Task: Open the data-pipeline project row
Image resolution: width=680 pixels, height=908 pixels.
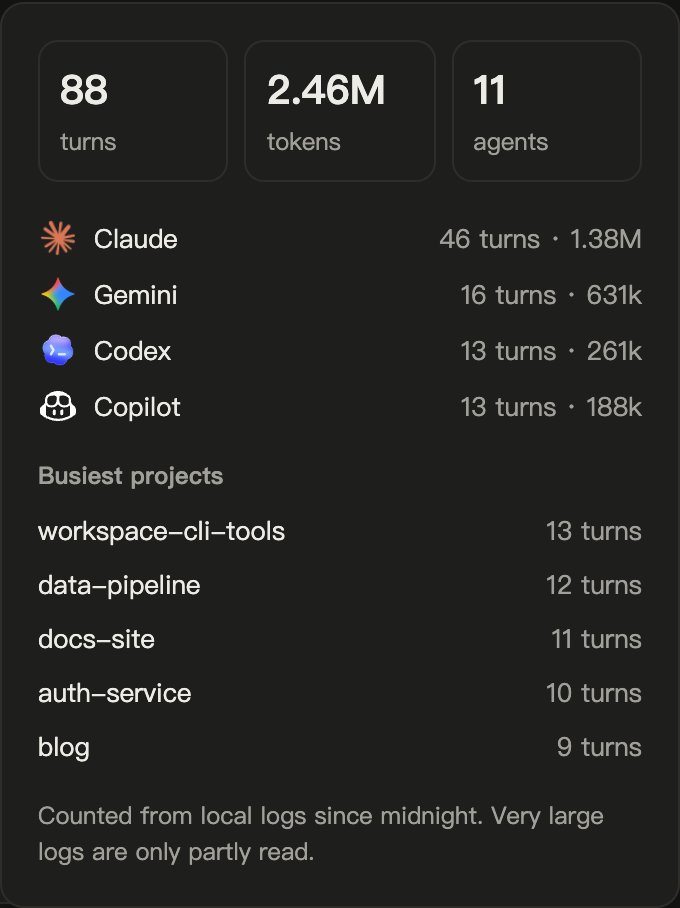Action: coord(340,585)
